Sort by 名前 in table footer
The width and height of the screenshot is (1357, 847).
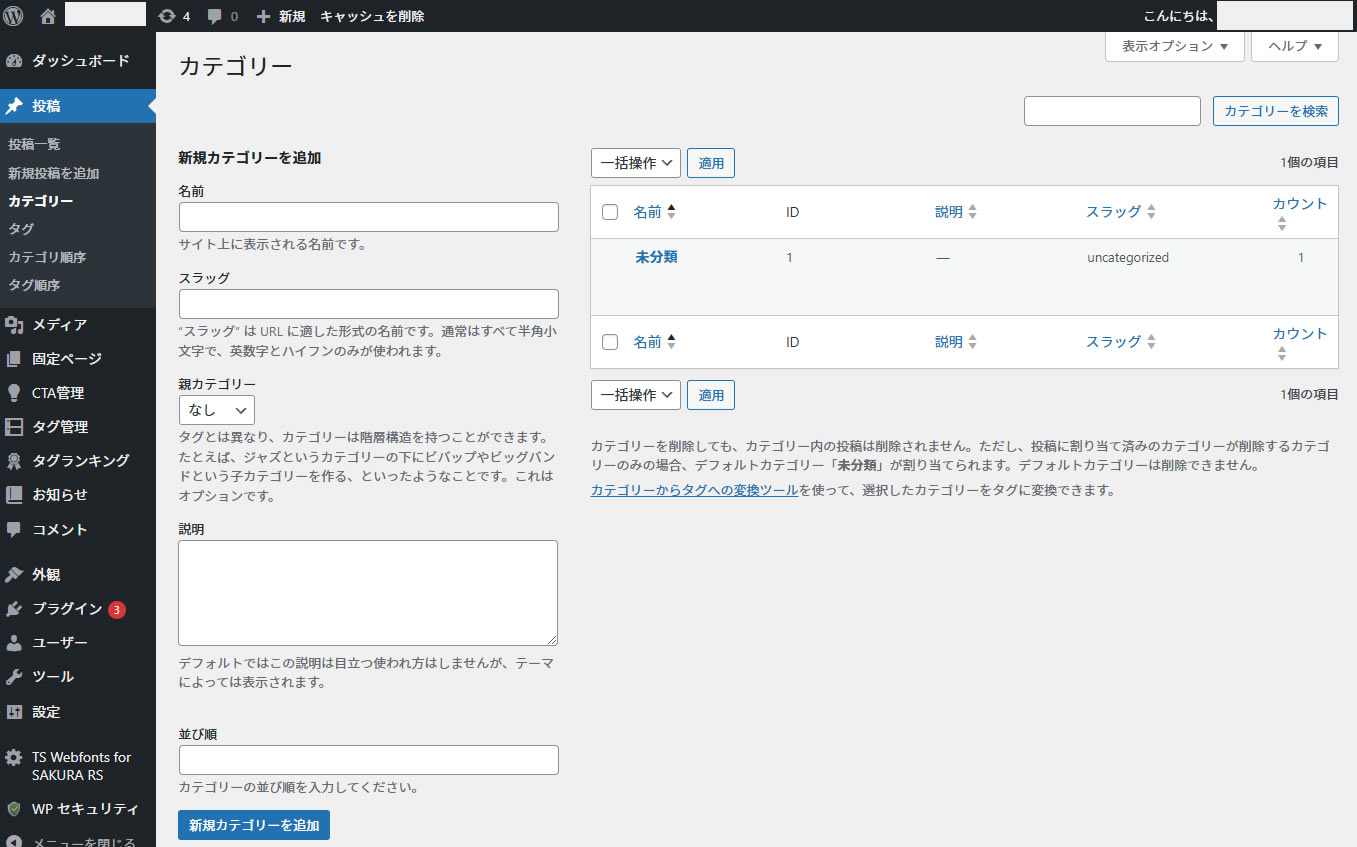tap(655, 342)
